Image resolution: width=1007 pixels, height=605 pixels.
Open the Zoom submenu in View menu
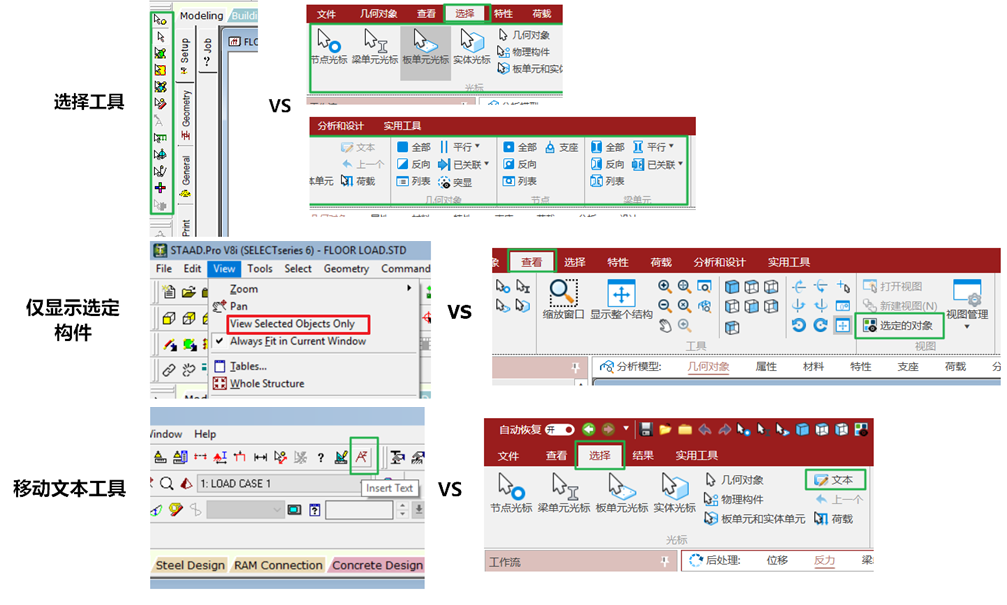[x=315, y=289]
